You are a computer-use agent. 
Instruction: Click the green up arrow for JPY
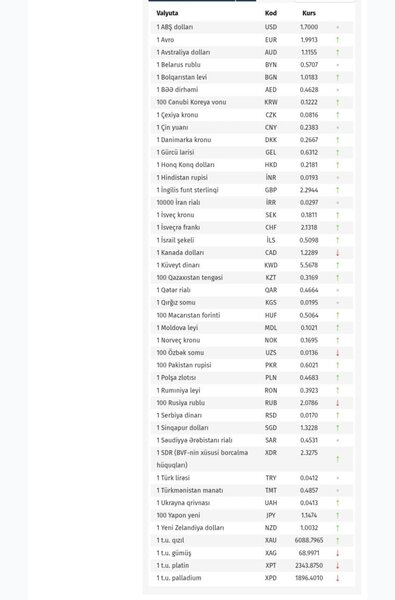click(338, 515)
